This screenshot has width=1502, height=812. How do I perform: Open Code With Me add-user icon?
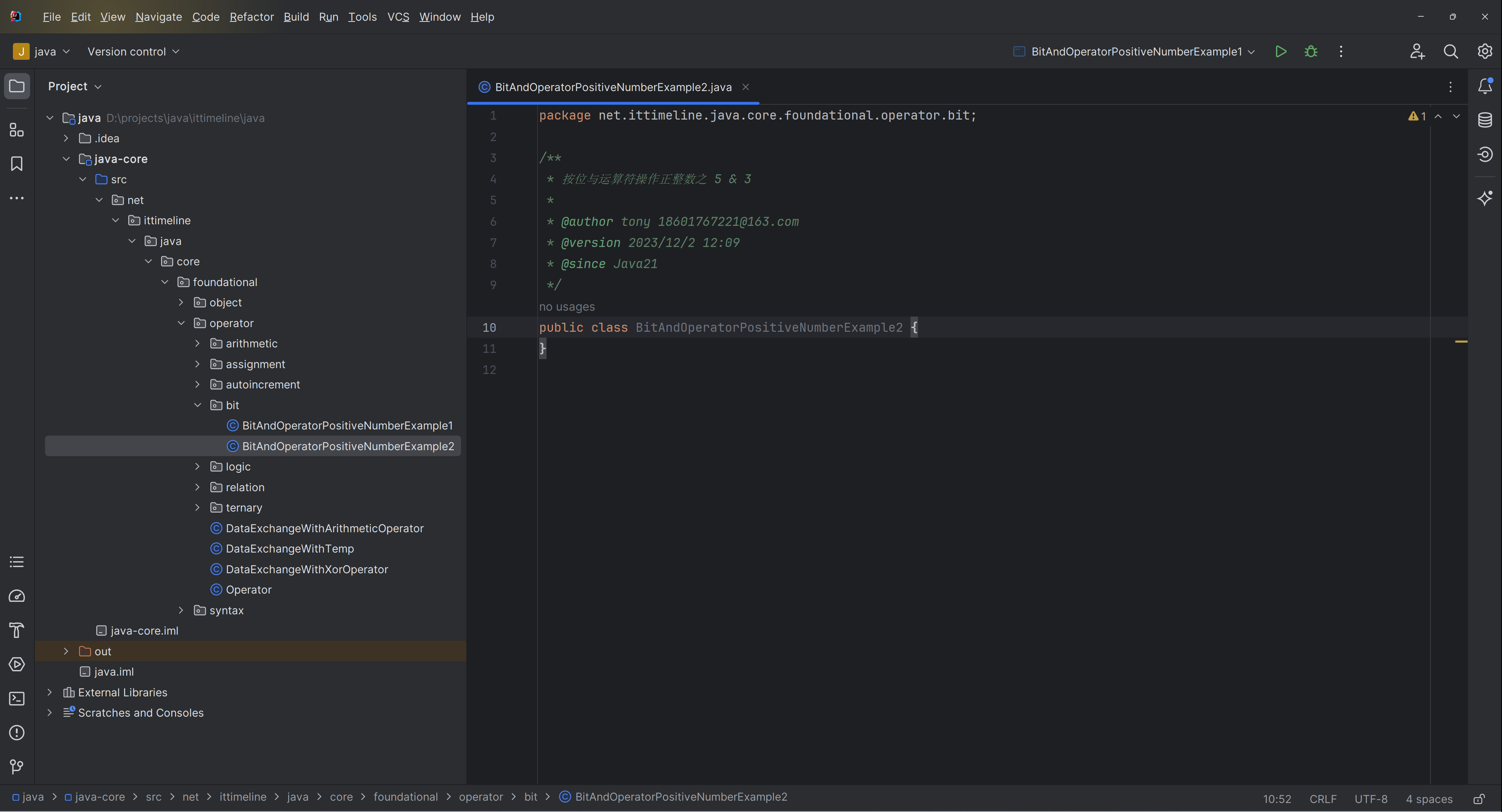[1418, 51]
